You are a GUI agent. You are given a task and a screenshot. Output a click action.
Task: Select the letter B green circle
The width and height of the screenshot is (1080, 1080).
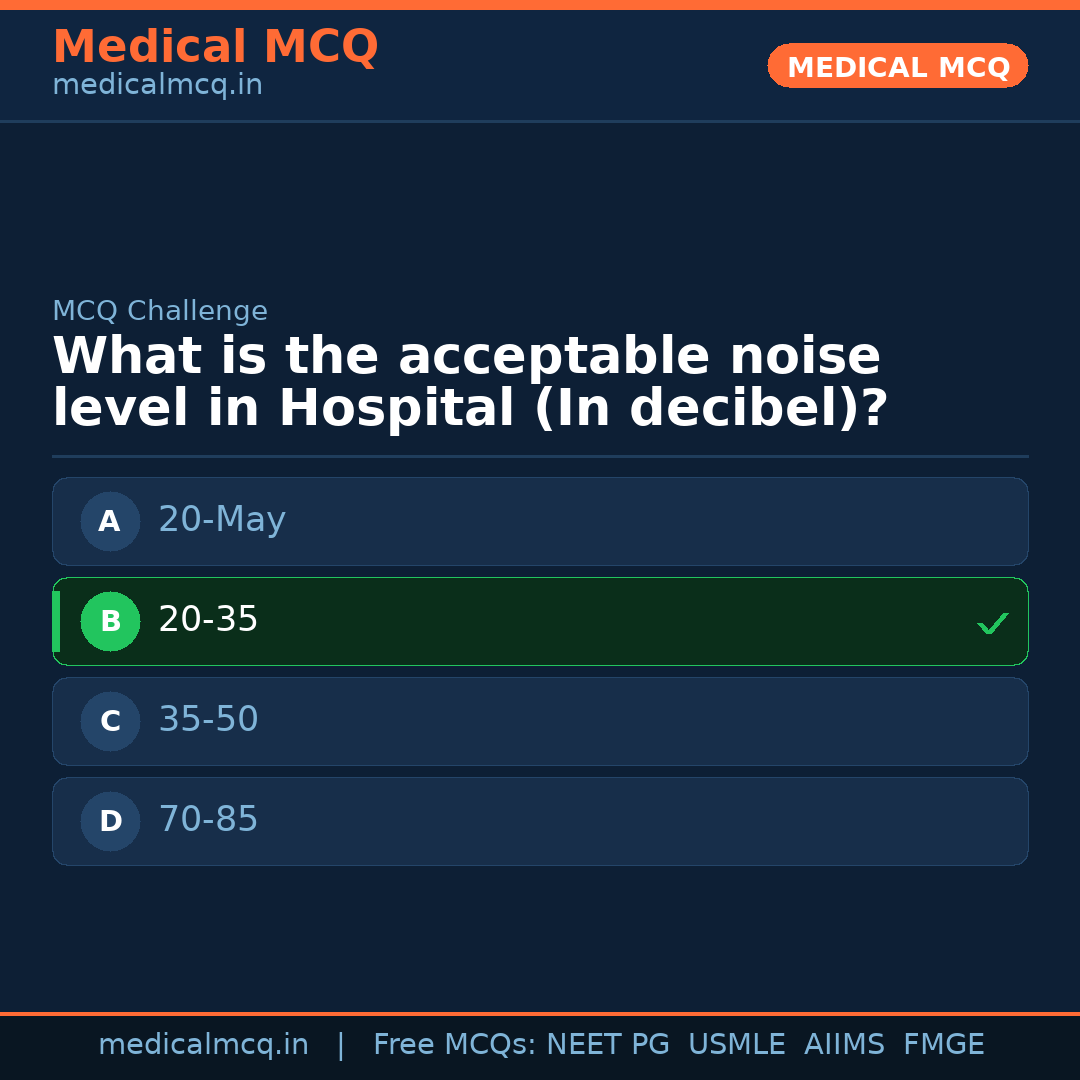click(x=110, y=621)
